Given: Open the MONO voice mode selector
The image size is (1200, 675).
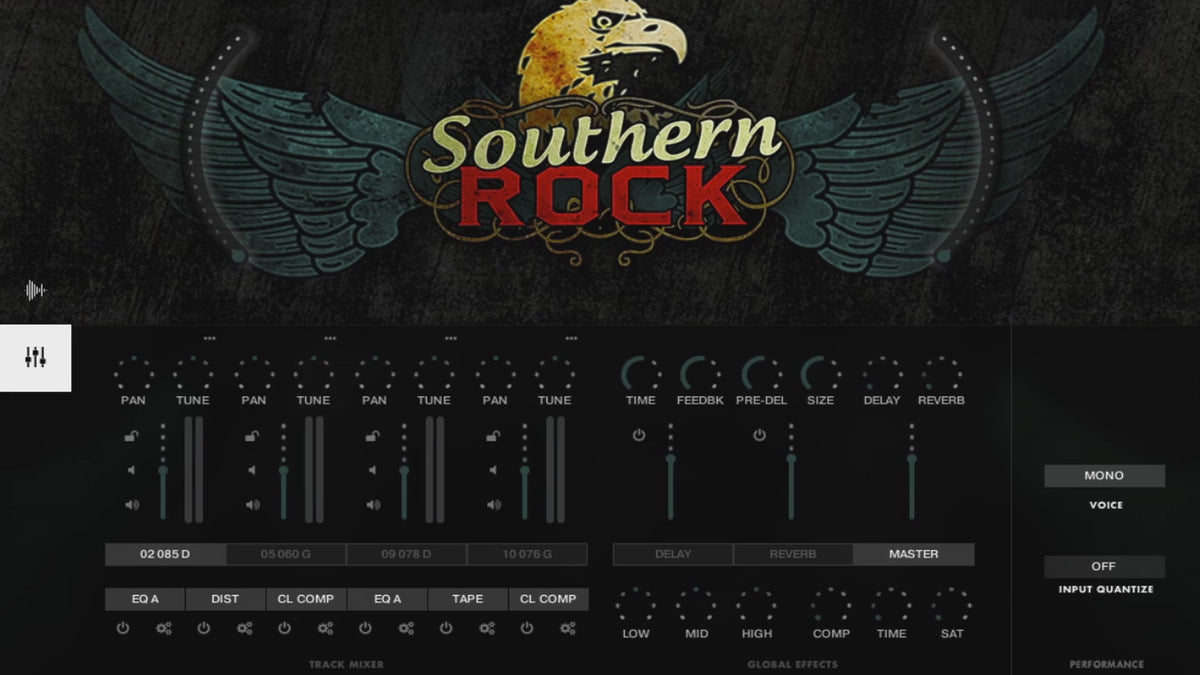Looking at the screenshot, I should coord(1104,476).
